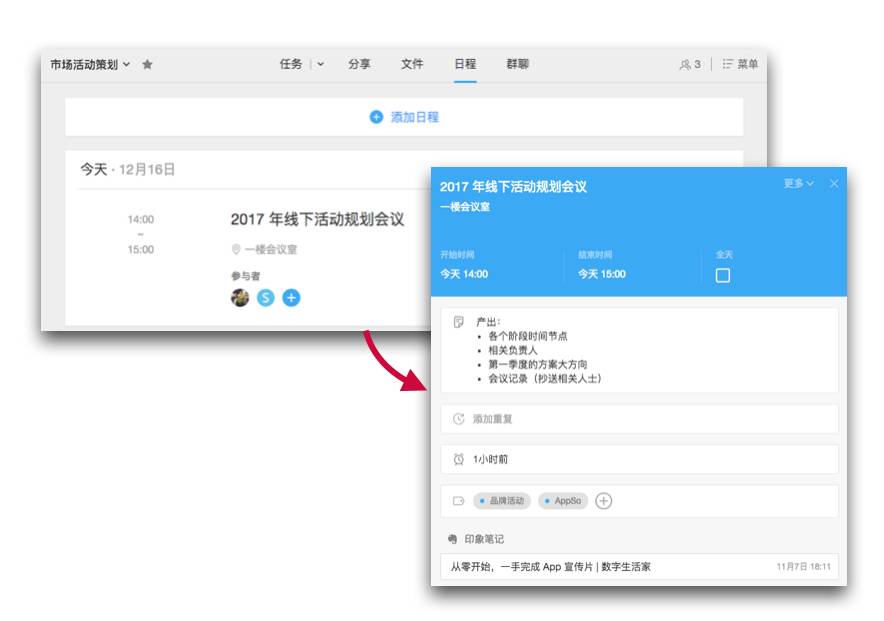Click the 一楼会议室 location in the schedule list

(x=271, y=249)
